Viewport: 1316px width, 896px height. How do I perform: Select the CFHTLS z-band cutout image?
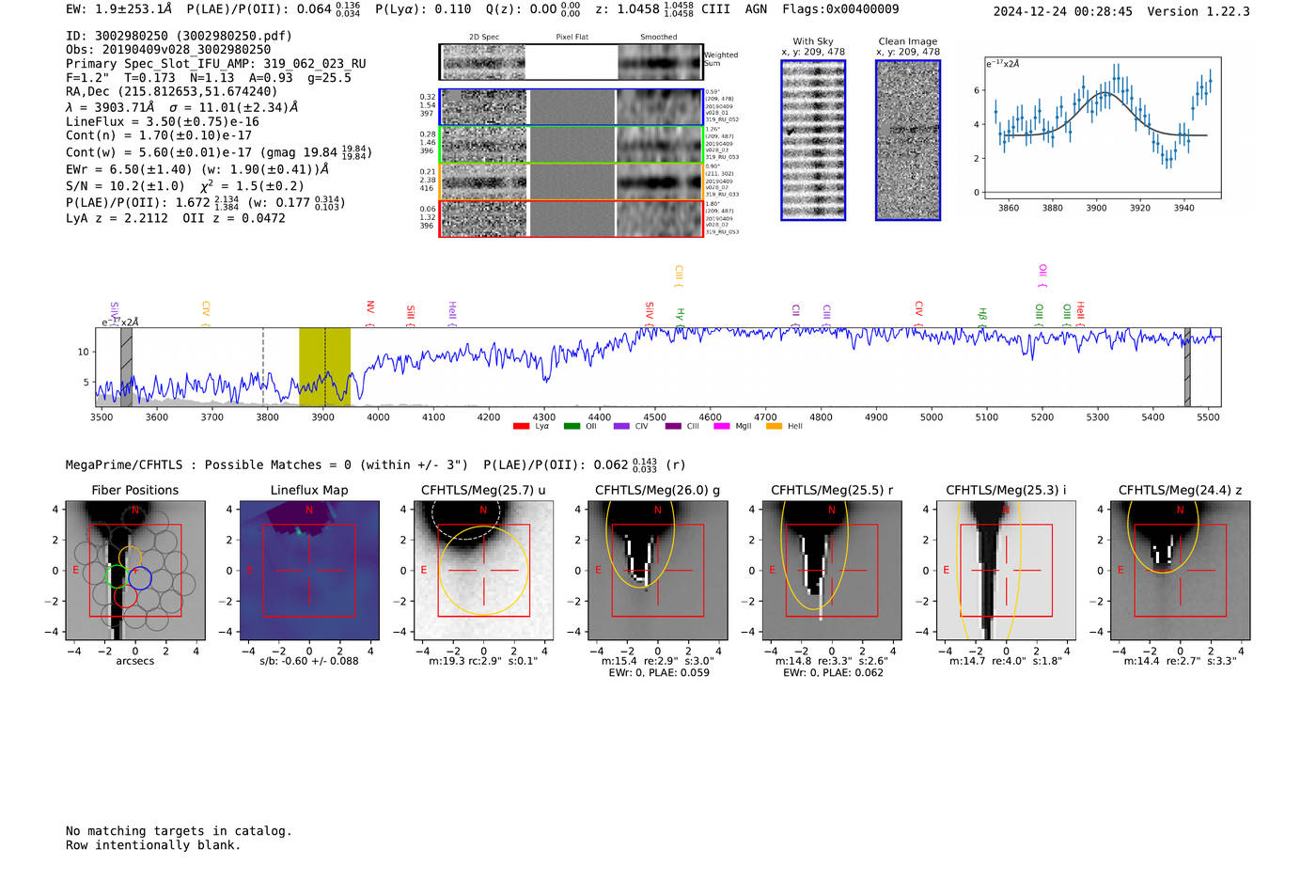[x=1181, y=571]
